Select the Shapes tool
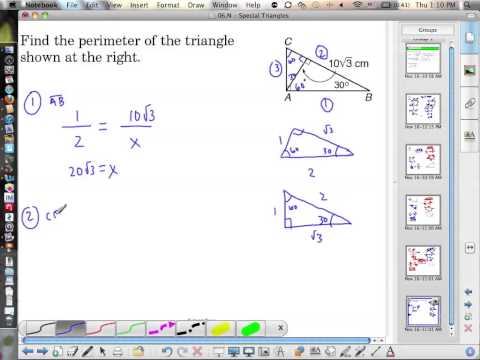 [331, 351]
